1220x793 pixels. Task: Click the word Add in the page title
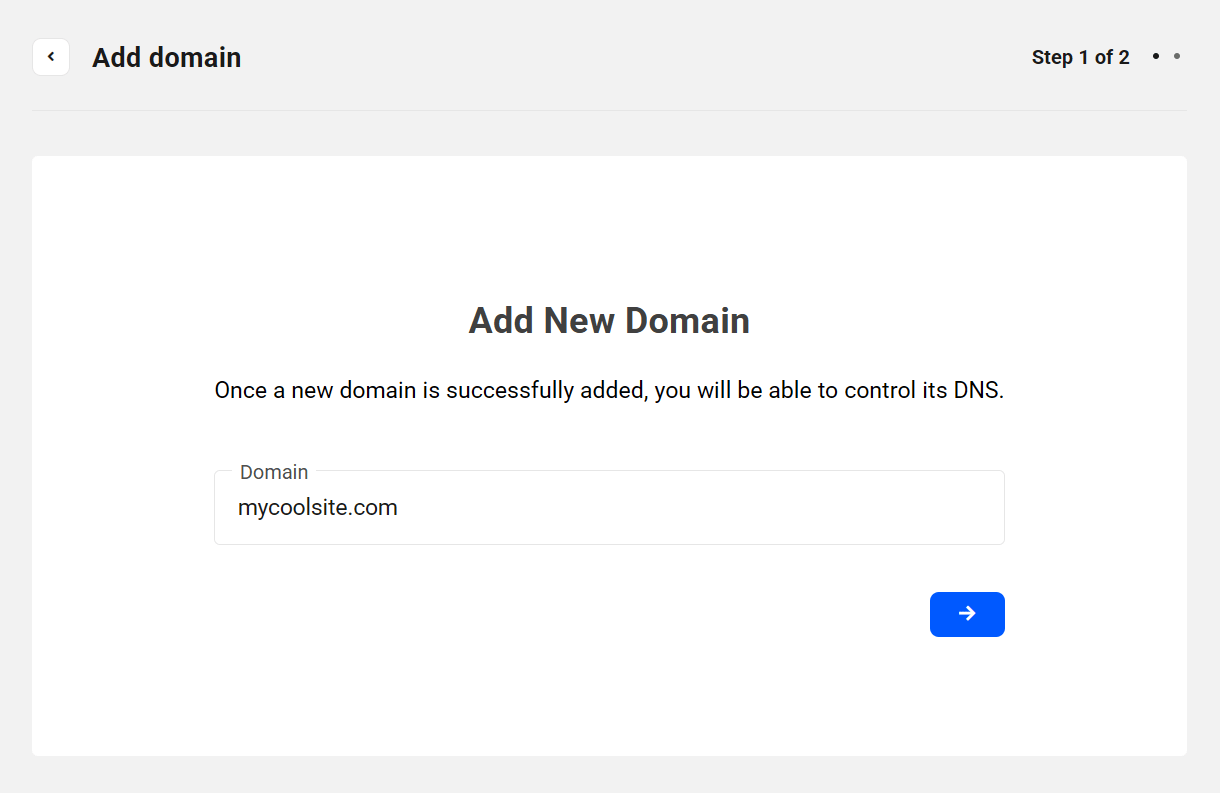116,57
